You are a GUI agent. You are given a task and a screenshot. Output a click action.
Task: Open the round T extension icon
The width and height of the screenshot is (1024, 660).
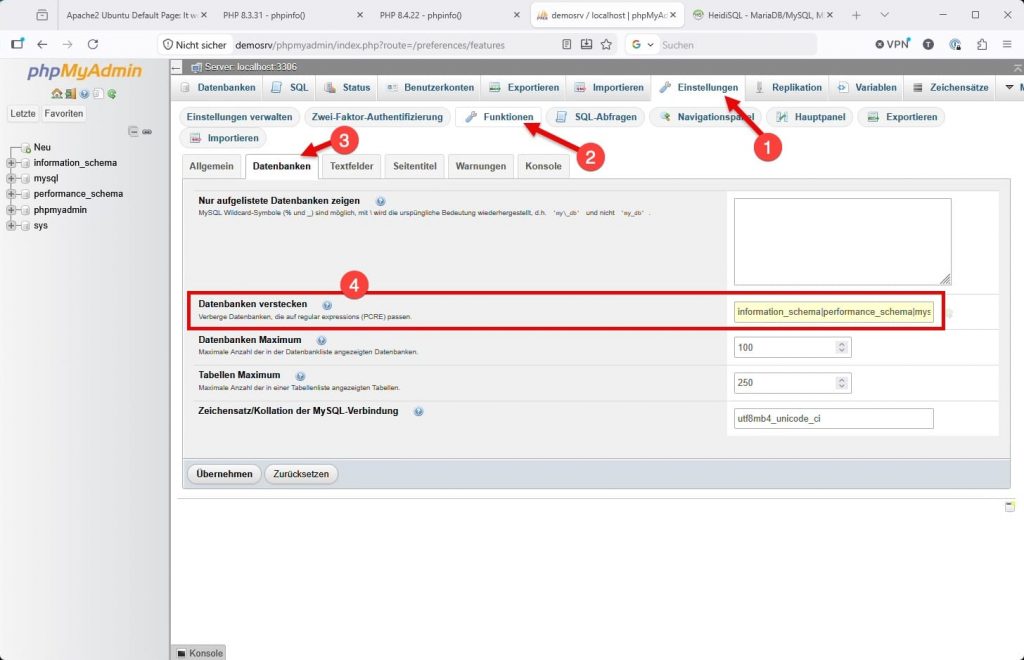click(928, 44)
